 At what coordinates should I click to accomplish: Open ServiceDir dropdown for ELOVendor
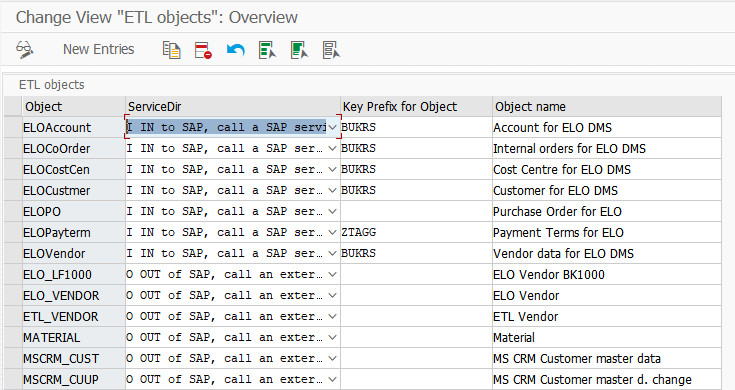[332, 254]
